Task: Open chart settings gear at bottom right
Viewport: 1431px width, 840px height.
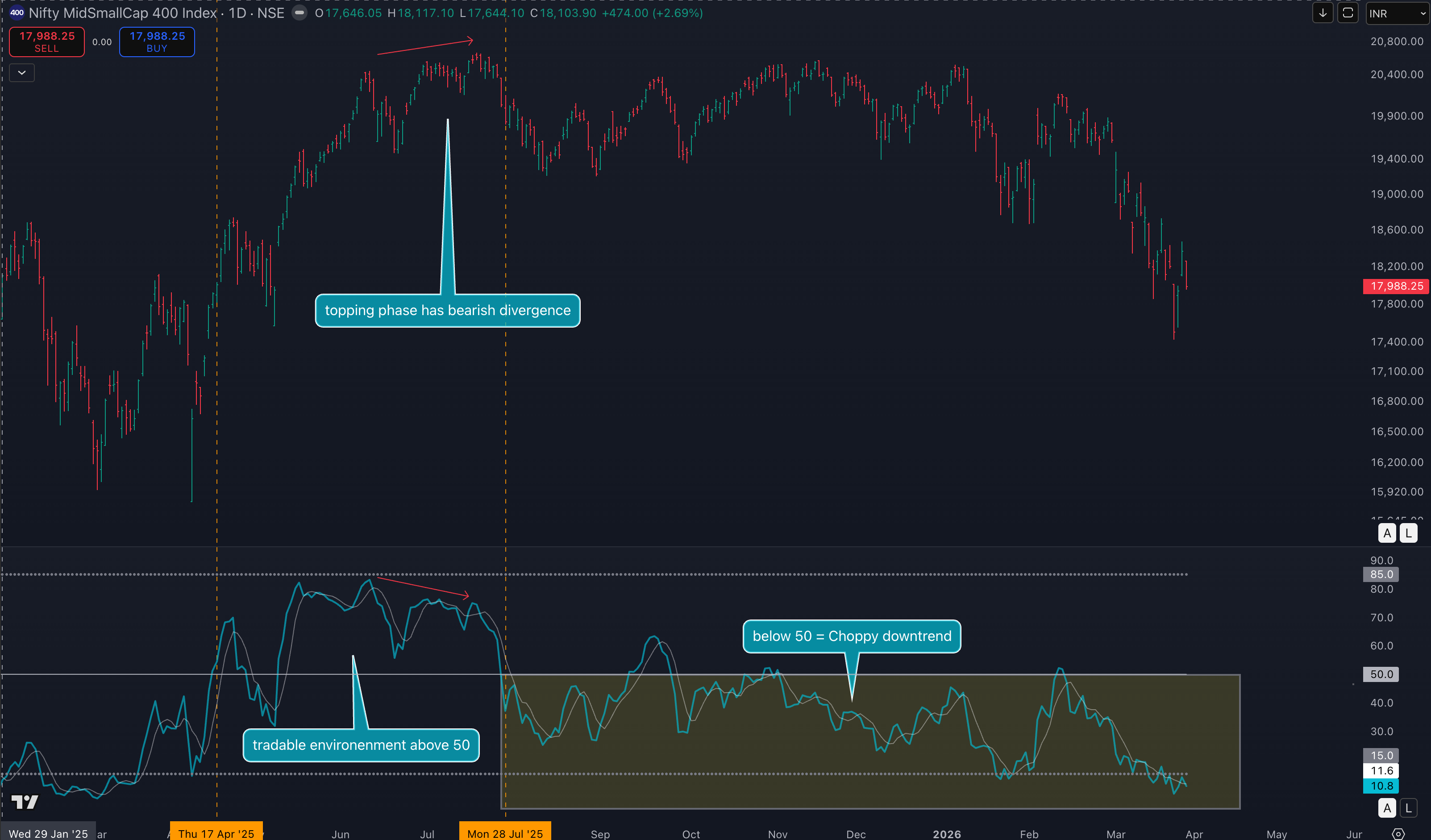Action: pyautogui.click(x=1398, y=834)
